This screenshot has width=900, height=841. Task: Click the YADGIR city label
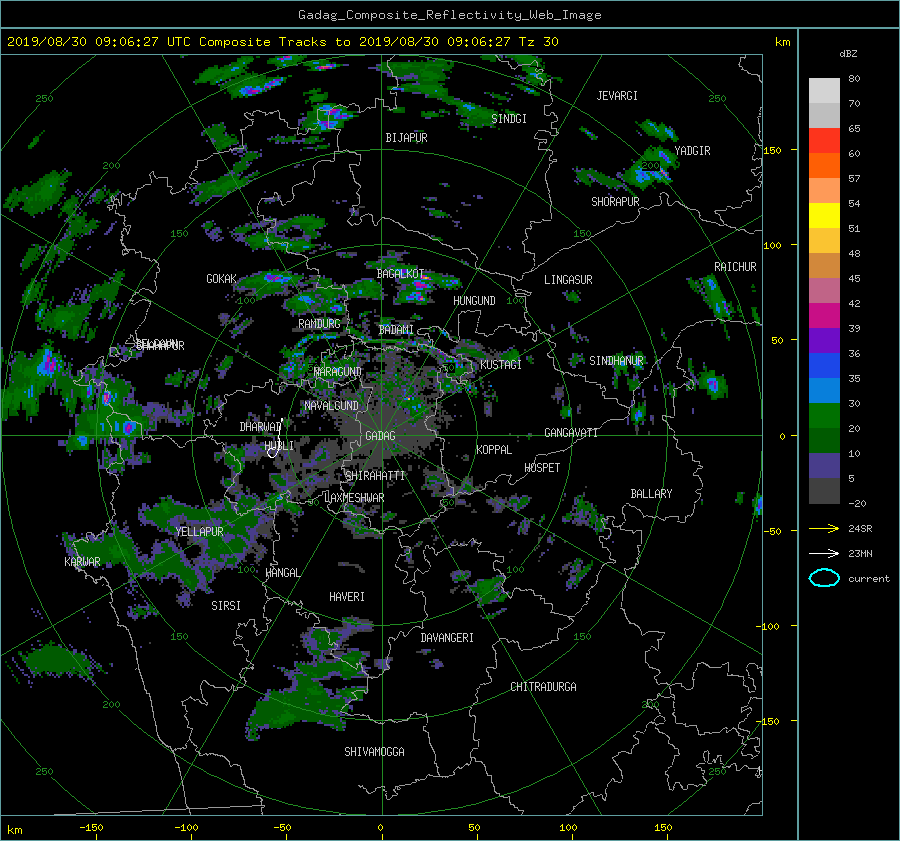[692, 151]
